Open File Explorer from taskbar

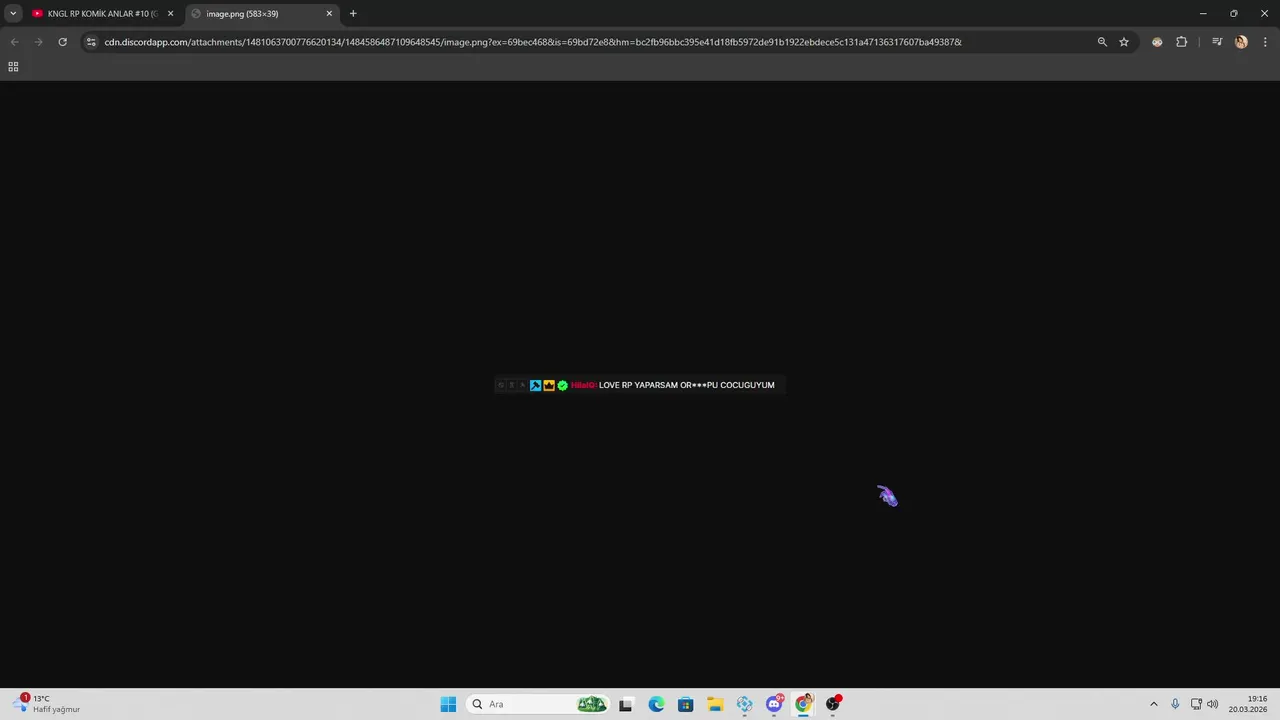[715, 704]
